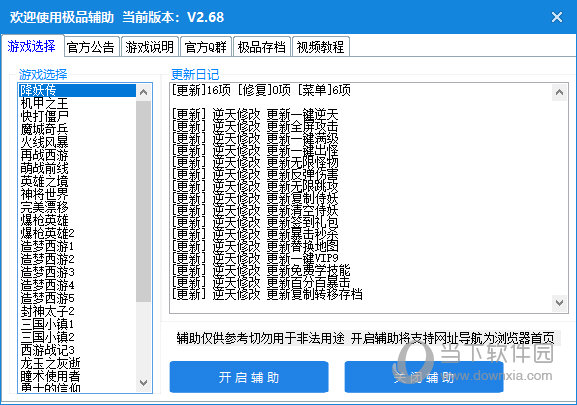577x405 pixels.
Task: Select 龙玉之灰逝 in the game list
Action: [x=77, y=363]
